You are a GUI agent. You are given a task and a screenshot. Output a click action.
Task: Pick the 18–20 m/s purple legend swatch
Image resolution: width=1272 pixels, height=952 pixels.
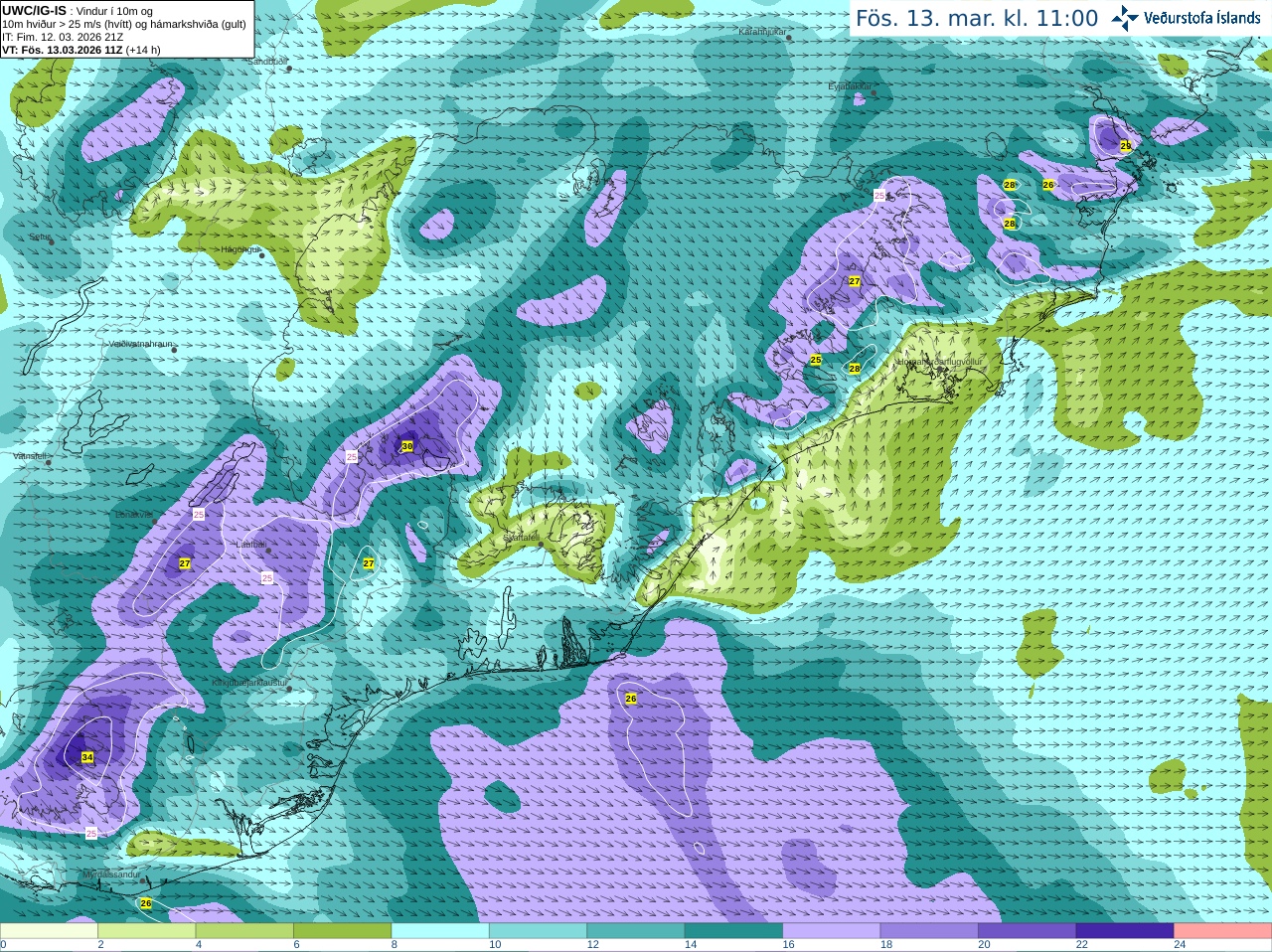click(x=929, y=931)
